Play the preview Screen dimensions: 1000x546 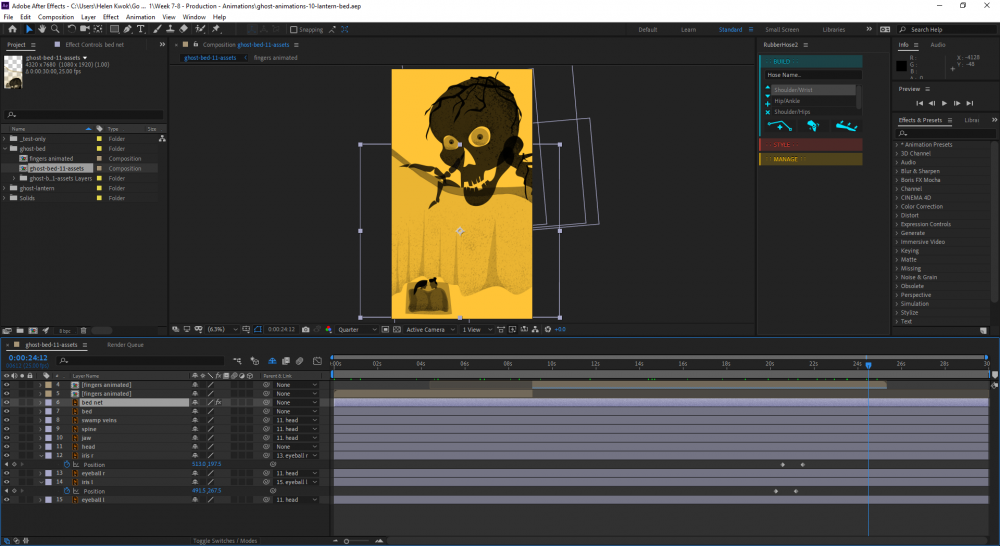click(945, 103)
